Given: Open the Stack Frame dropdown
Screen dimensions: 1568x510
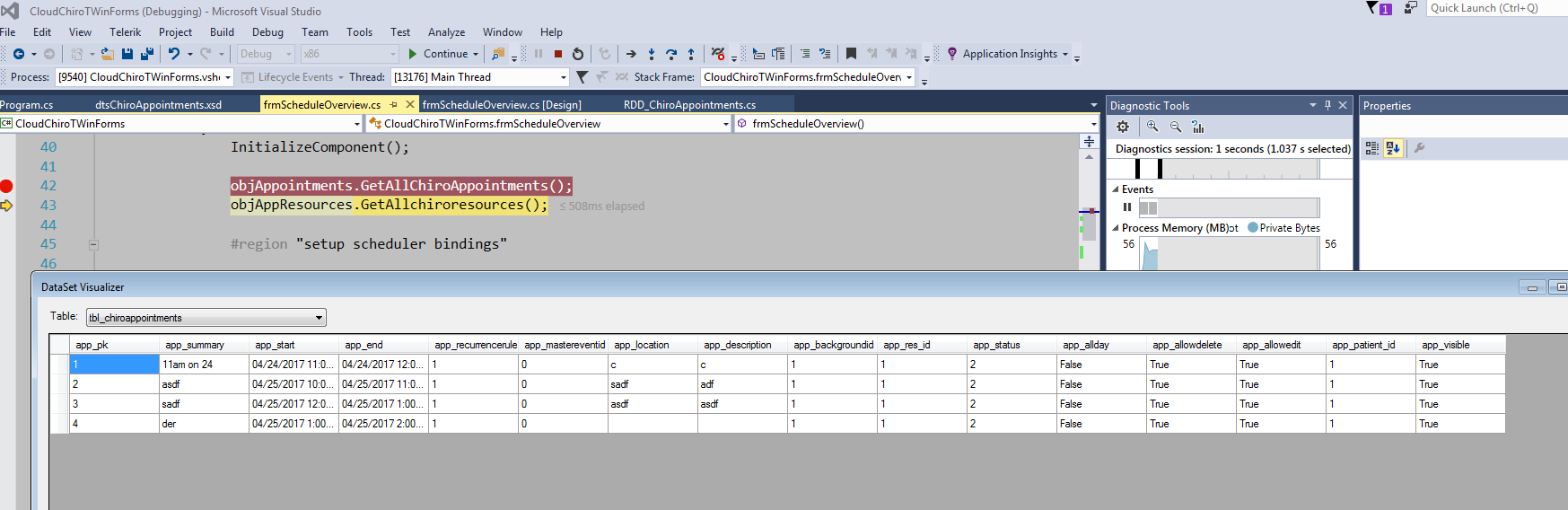Looking at the screenshot, I should point(909,77).
